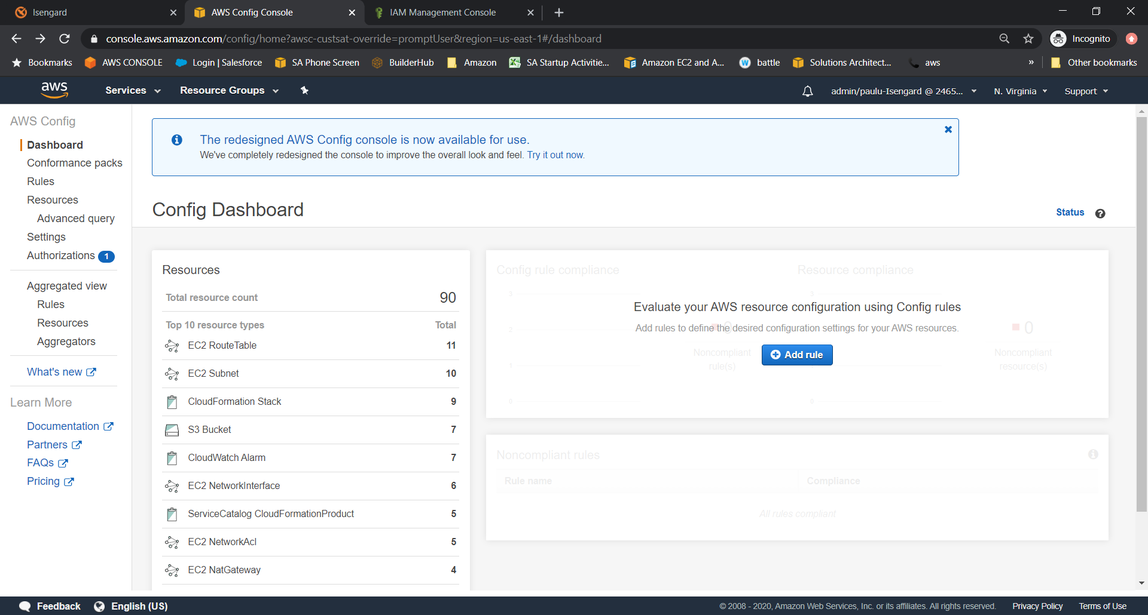Click the browser address bar URL
This screenshot has width=1148, height=615.
tap(354, 38)
